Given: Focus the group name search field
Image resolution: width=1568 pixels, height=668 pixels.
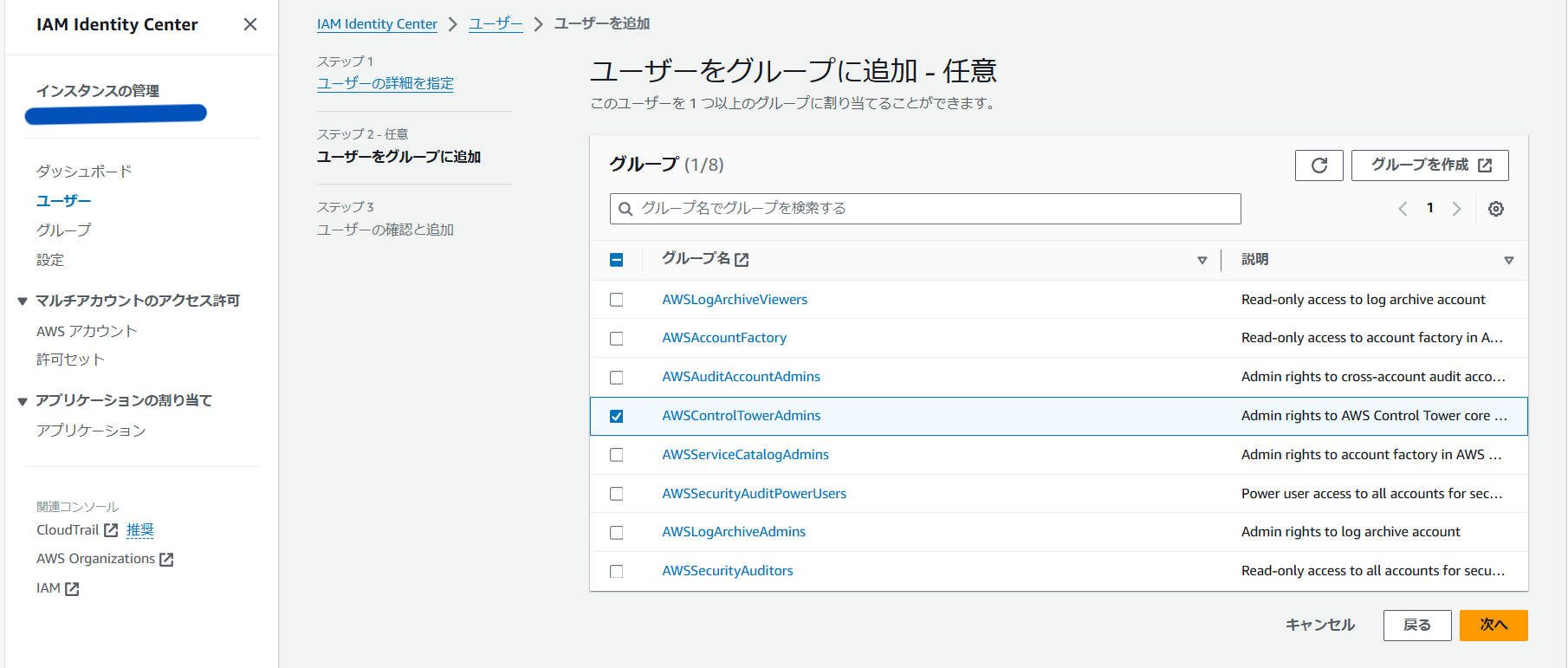Looking at the screenshot, I should 925,209.
